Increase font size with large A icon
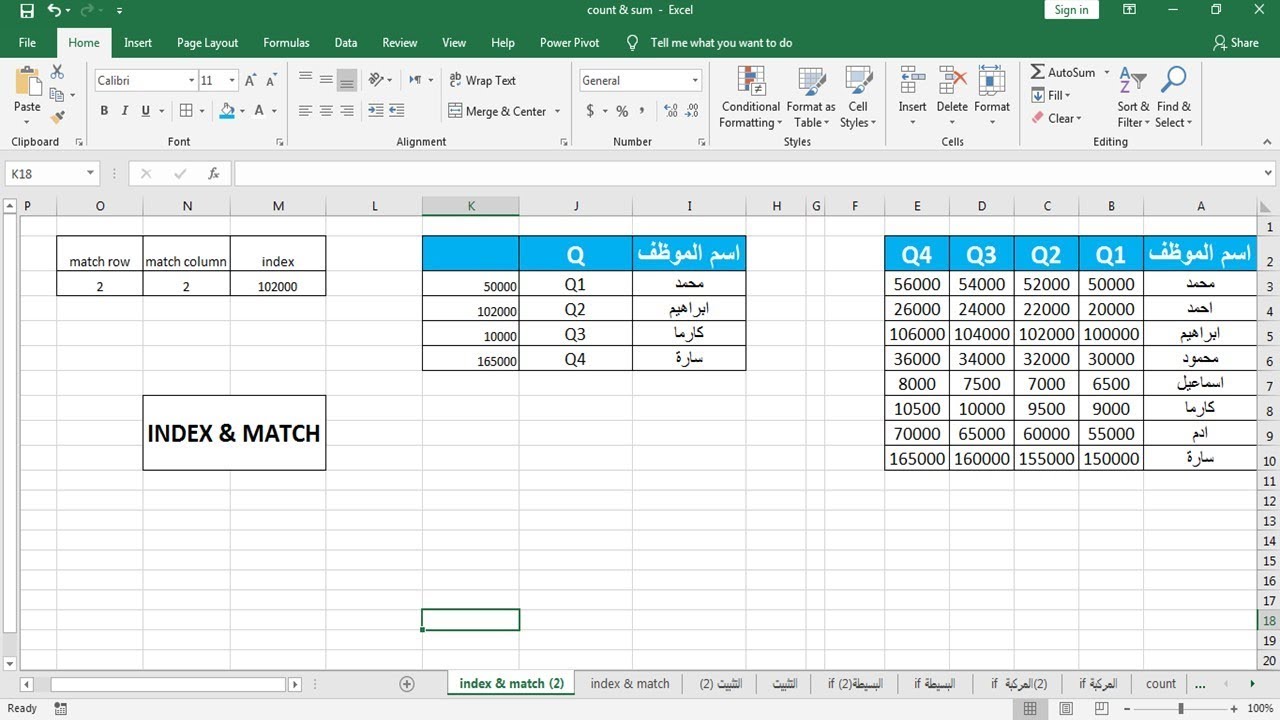 tap(251, 80)
